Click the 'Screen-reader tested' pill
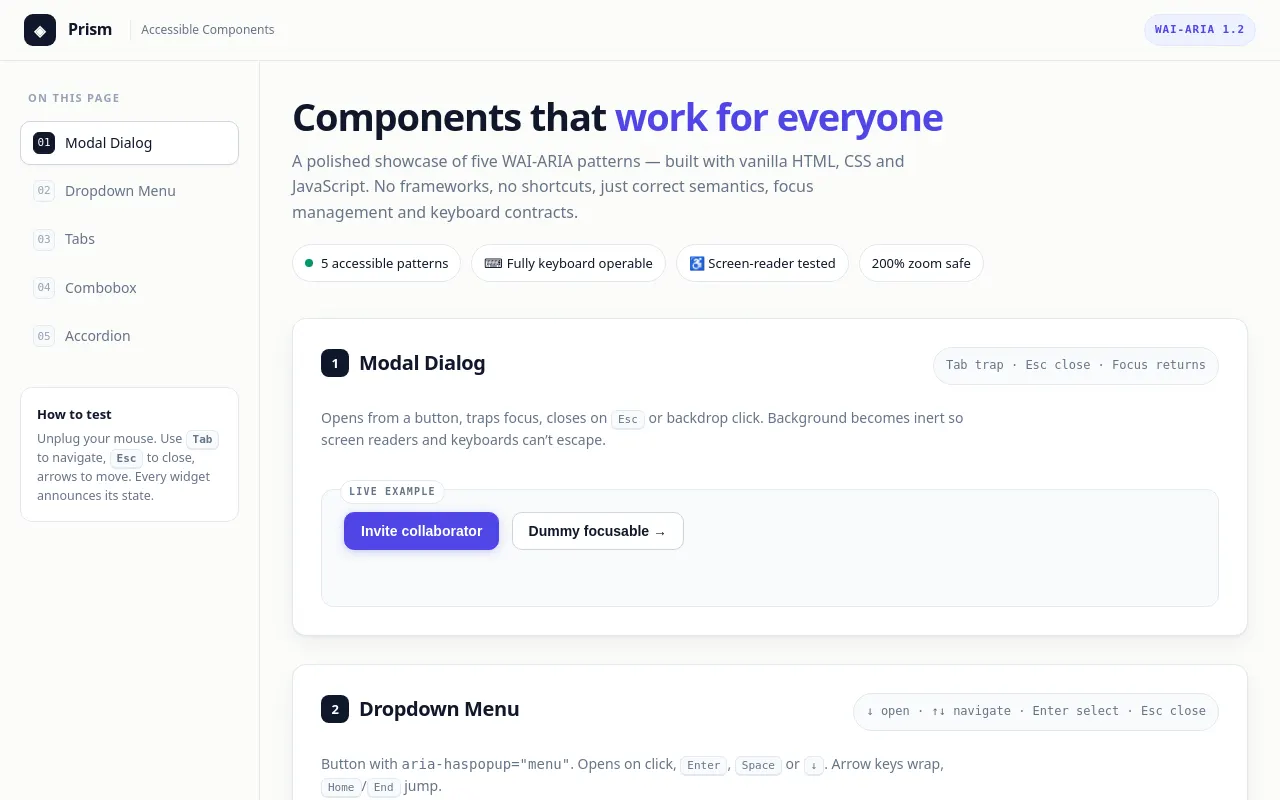The image size is (1280, 800). pos(762,263)
